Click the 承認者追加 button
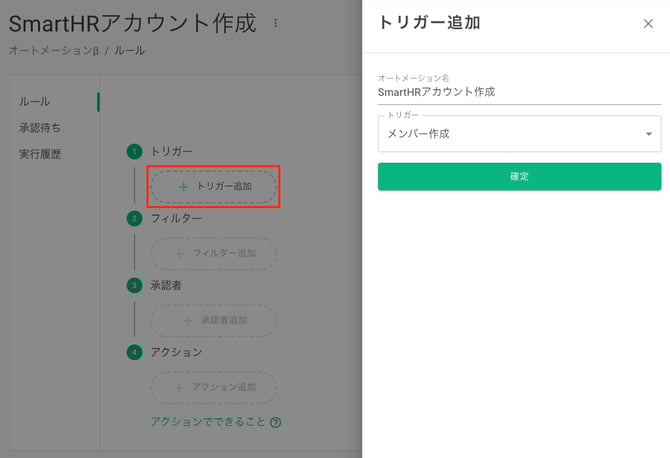 tap(213, 320)
